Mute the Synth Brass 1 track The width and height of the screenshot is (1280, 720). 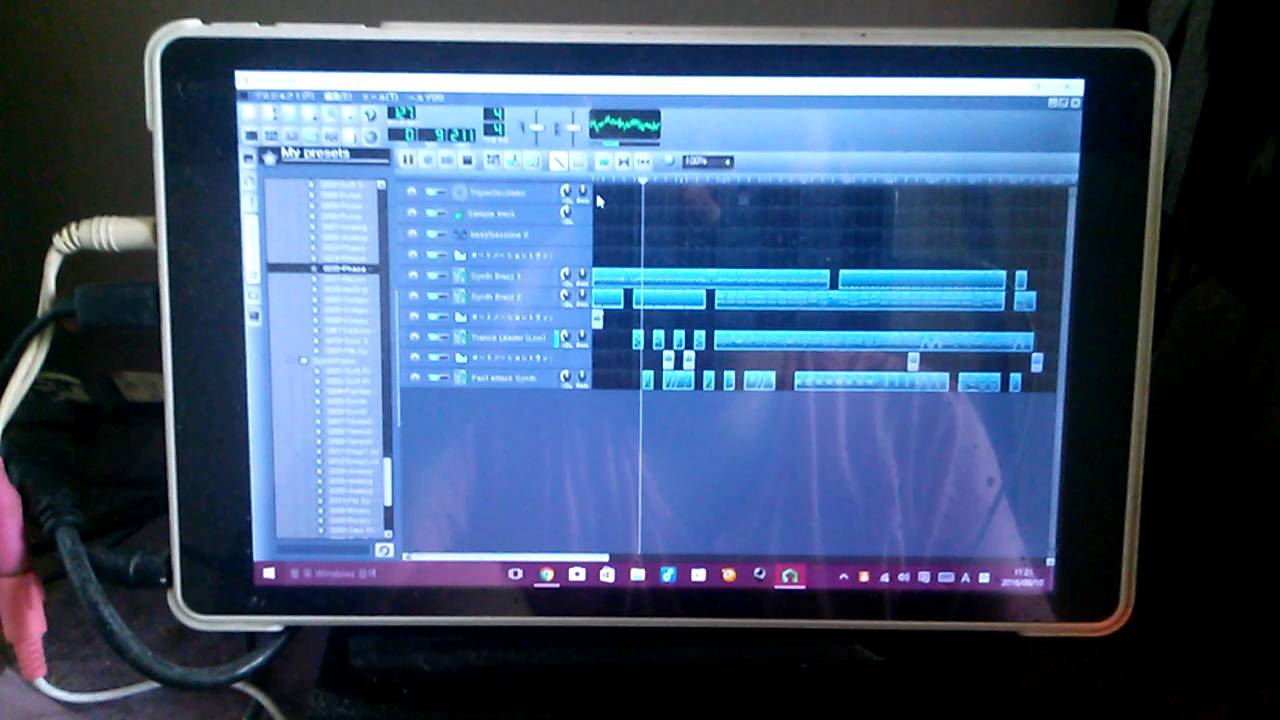(431, 275)
